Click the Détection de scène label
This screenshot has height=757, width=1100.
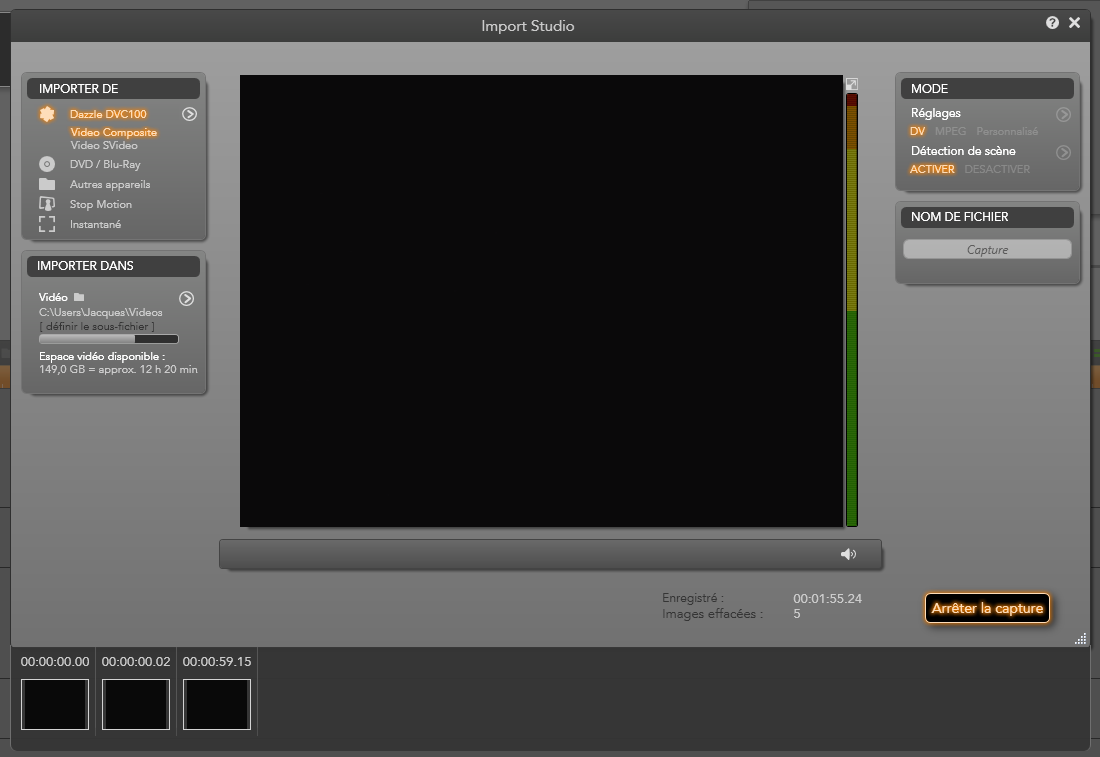click(963, 151)
